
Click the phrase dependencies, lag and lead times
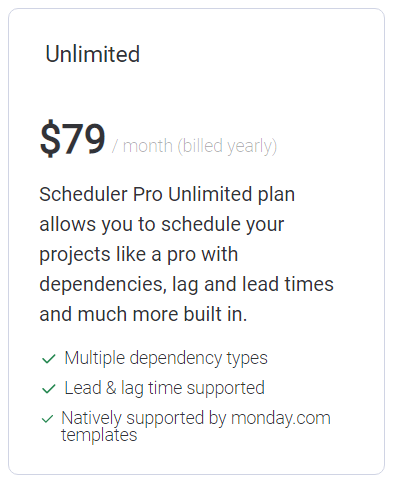tap(186, 285)
